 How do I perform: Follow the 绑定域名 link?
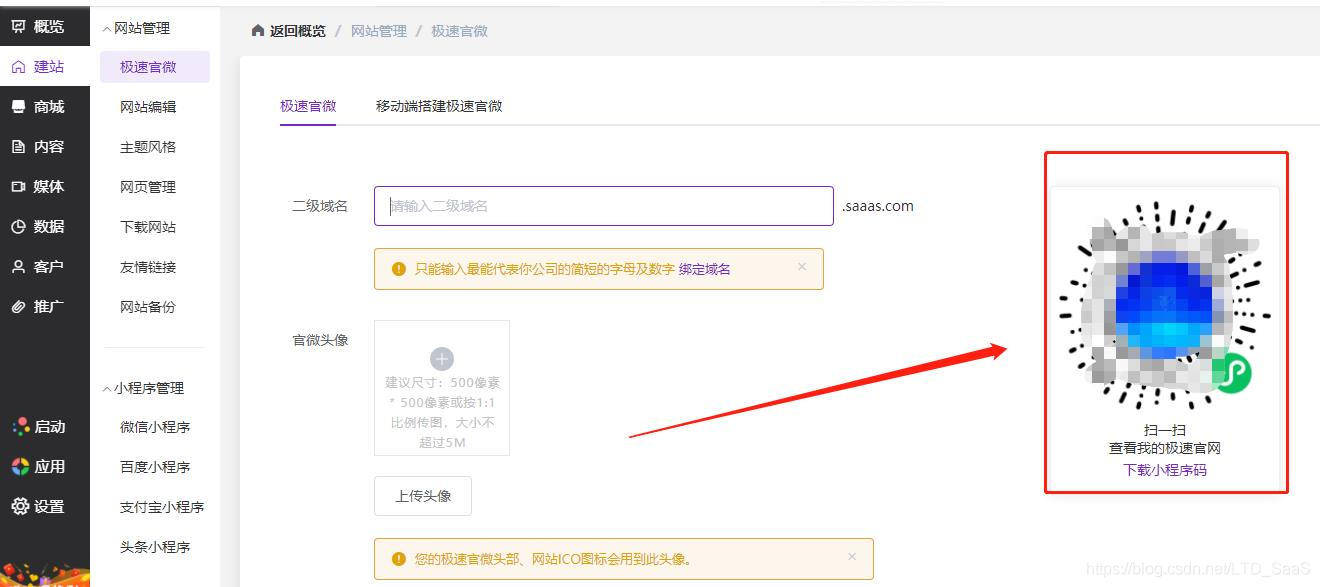click(705, 269)
